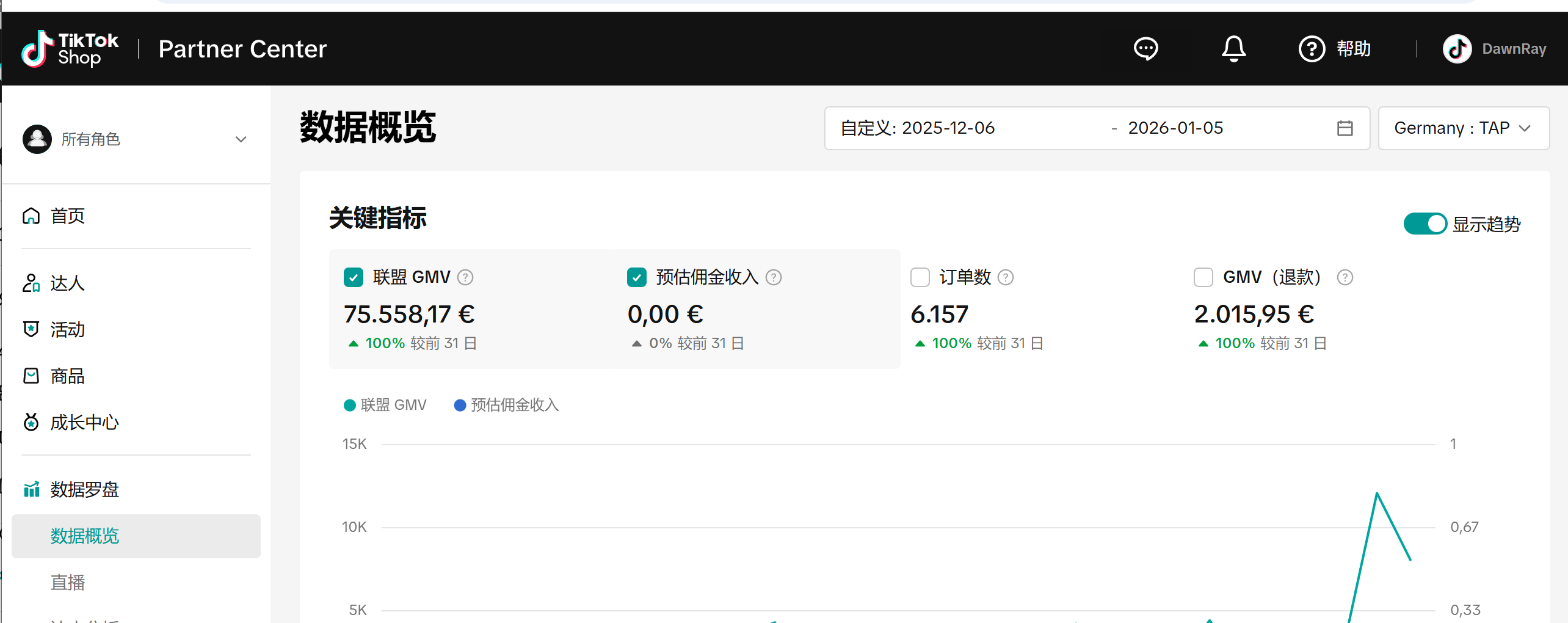Image resolution: width=1568 pixels, height=623 pixels.
Task: Click the 所有角色 avatar icon
Action: coord(37,139)
